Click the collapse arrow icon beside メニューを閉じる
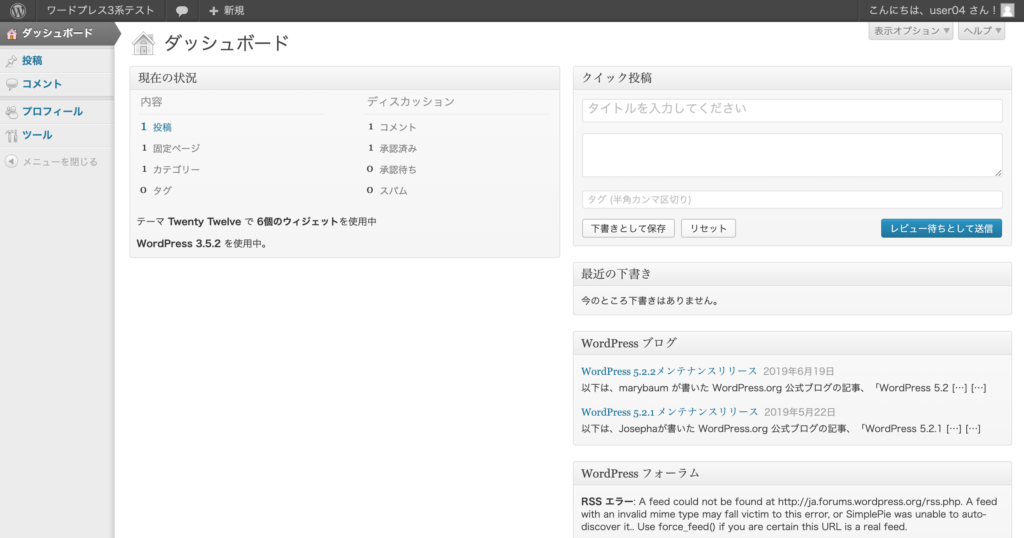Viewport: 1024px width, 538px height. click(11, 161)
